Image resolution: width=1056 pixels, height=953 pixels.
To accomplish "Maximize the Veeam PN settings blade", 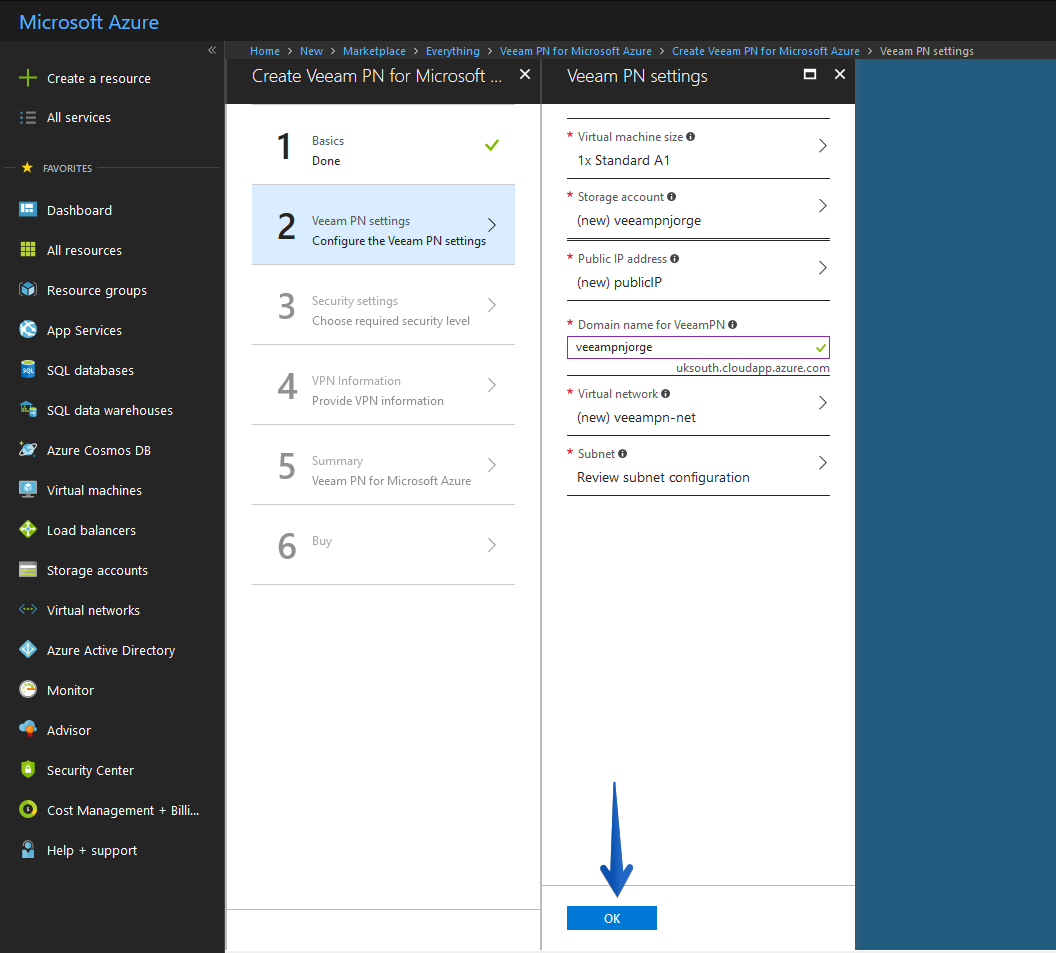I will point(810,75).
